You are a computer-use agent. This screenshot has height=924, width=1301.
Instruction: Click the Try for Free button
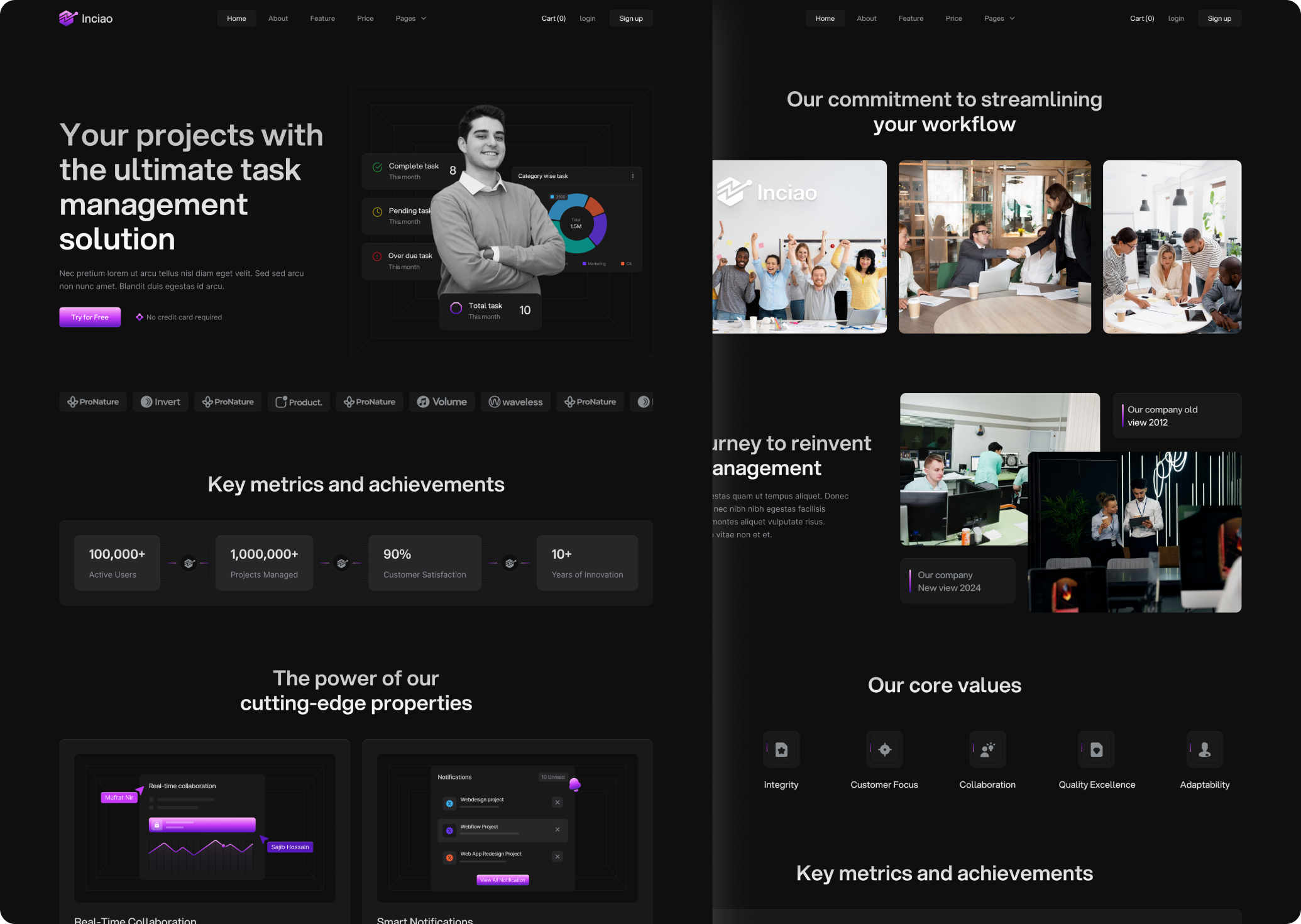(x=90, y=317)
